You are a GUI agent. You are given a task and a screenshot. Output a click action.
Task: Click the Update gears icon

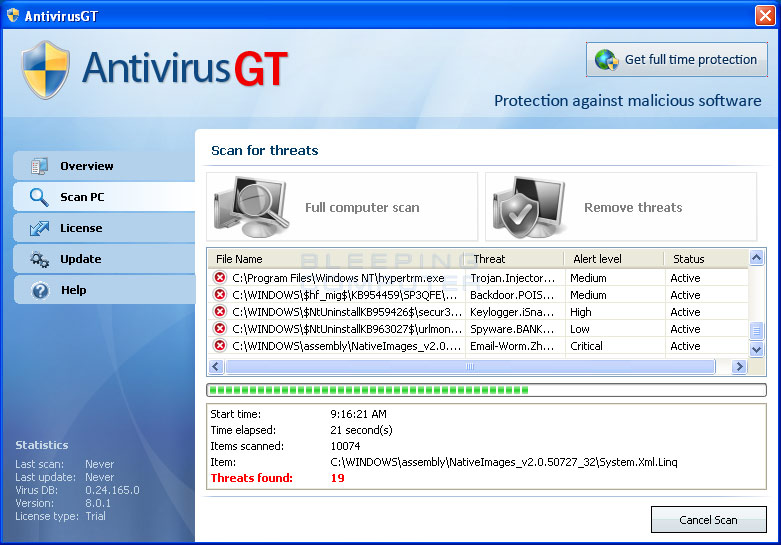[x=40, y=259]
